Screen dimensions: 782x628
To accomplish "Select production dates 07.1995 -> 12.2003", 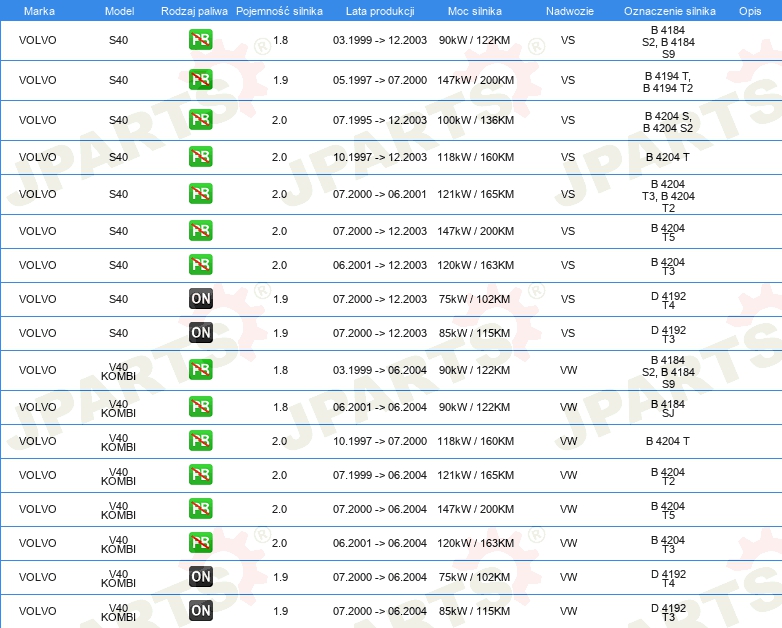I will (380, 120).
